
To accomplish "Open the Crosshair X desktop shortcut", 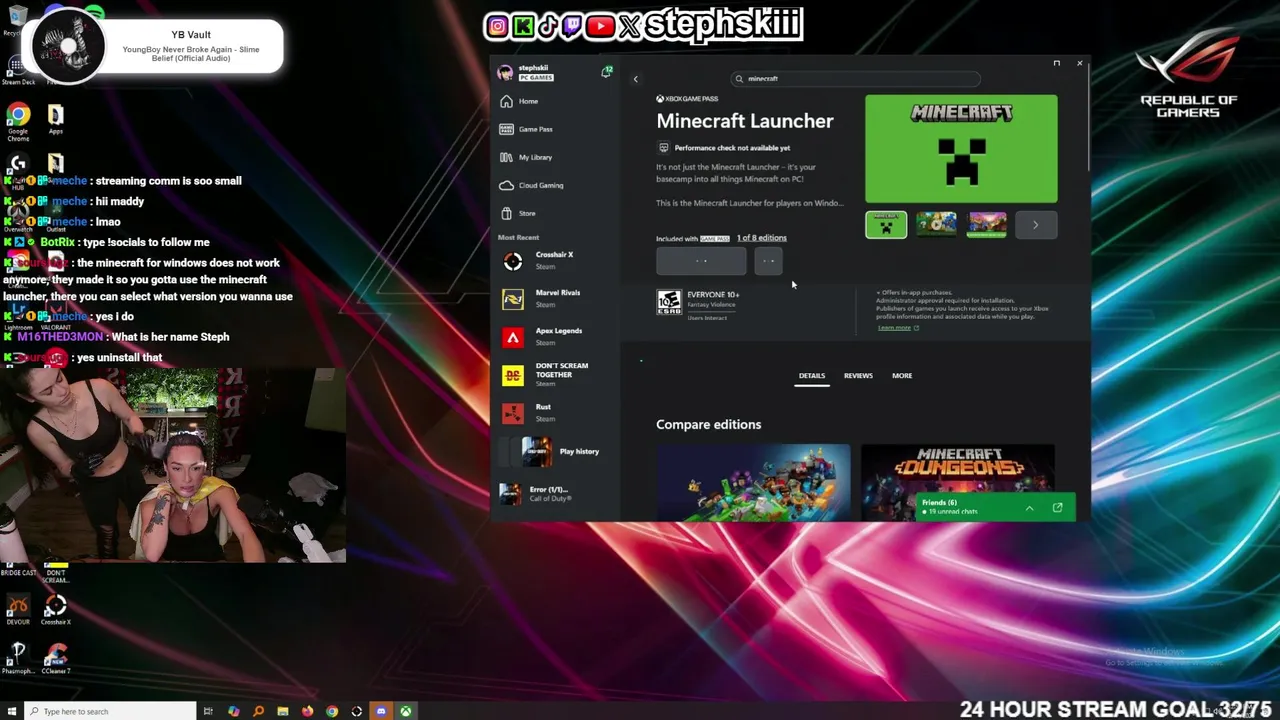I will 55,611.
